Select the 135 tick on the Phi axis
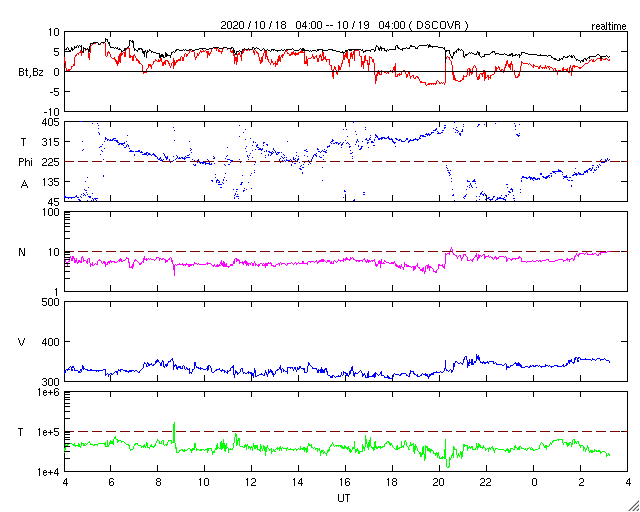 [51, 182]
